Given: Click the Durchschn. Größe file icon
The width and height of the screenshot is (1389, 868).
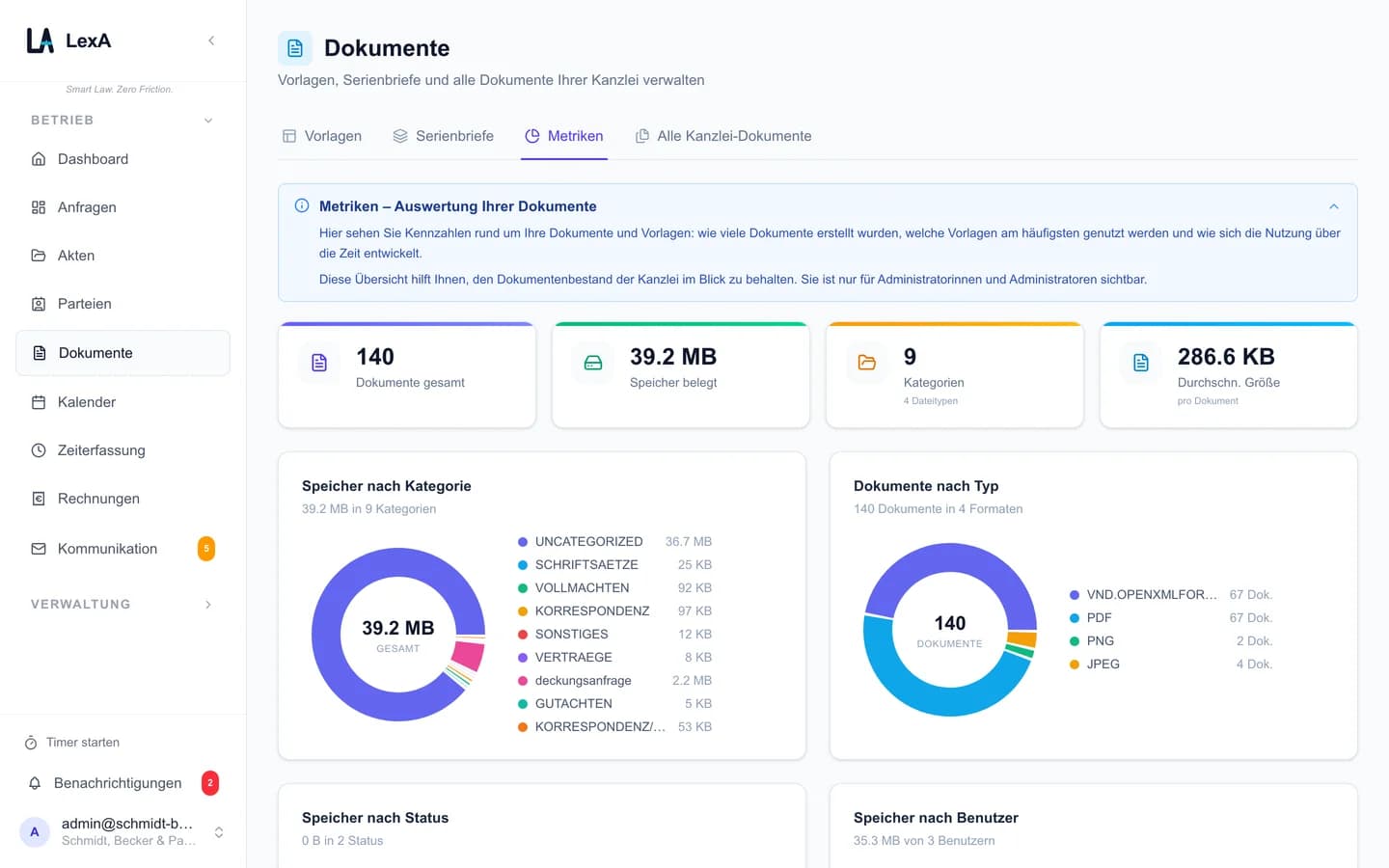Looking at the screenshot, I should [1141, 363].
